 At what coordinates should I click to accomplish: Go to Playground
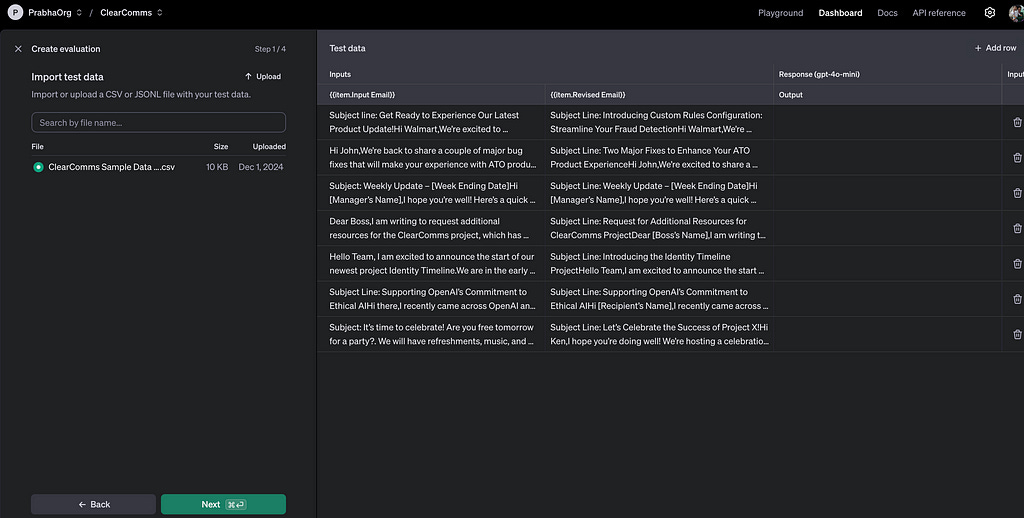pos(780,12)
